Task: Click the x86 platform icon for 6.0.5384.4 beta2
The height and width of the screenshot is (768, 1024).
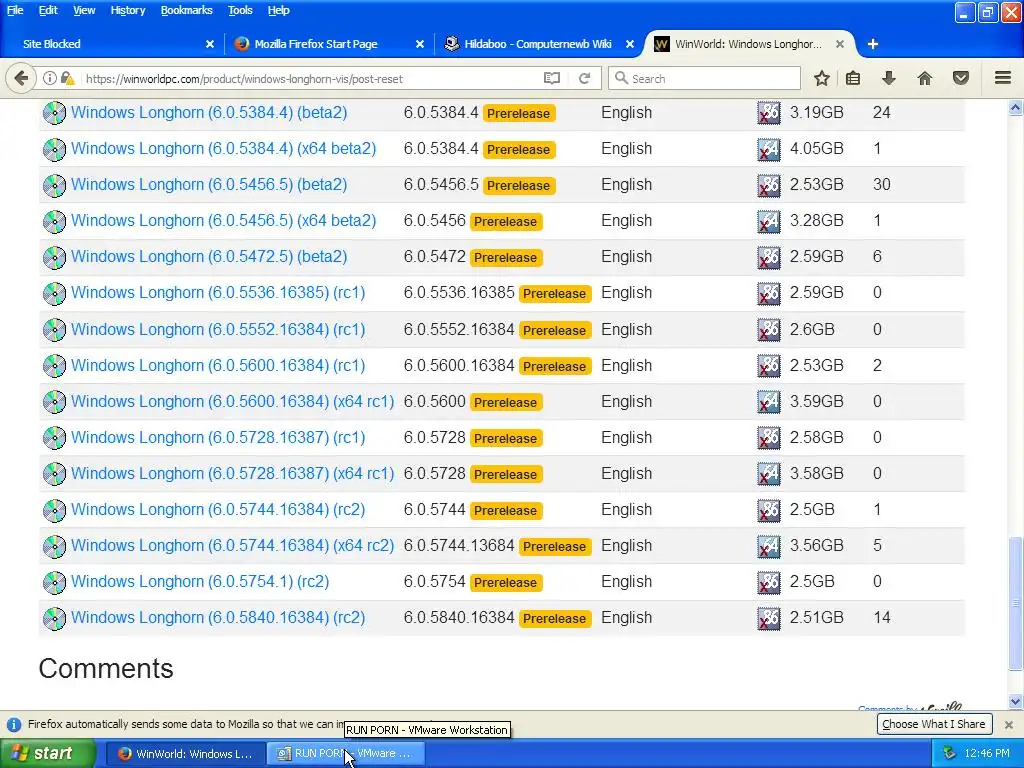Action: click(x=769, y=113)
